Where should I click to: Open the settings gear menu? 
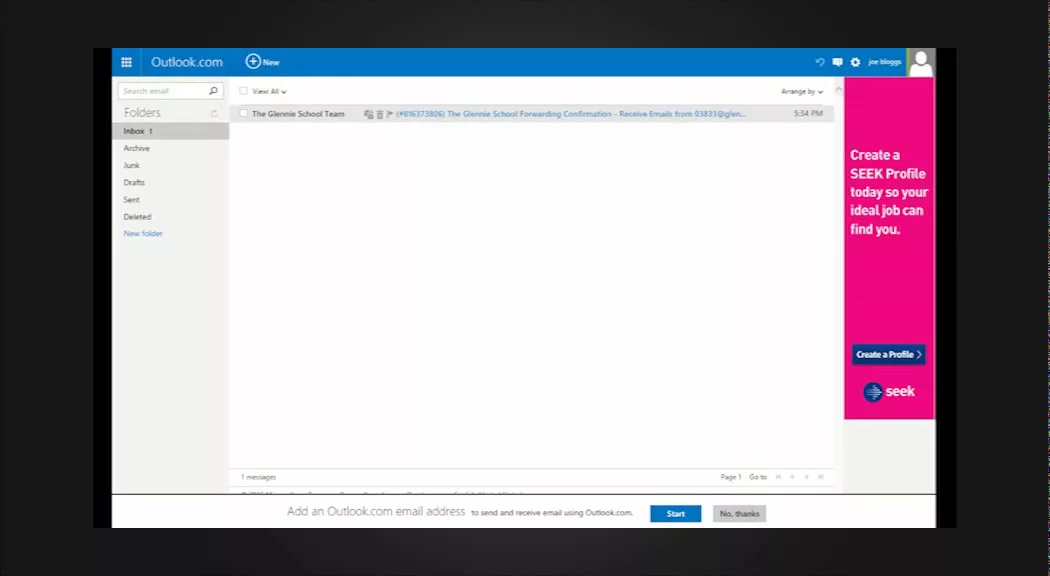click(855, 62)
